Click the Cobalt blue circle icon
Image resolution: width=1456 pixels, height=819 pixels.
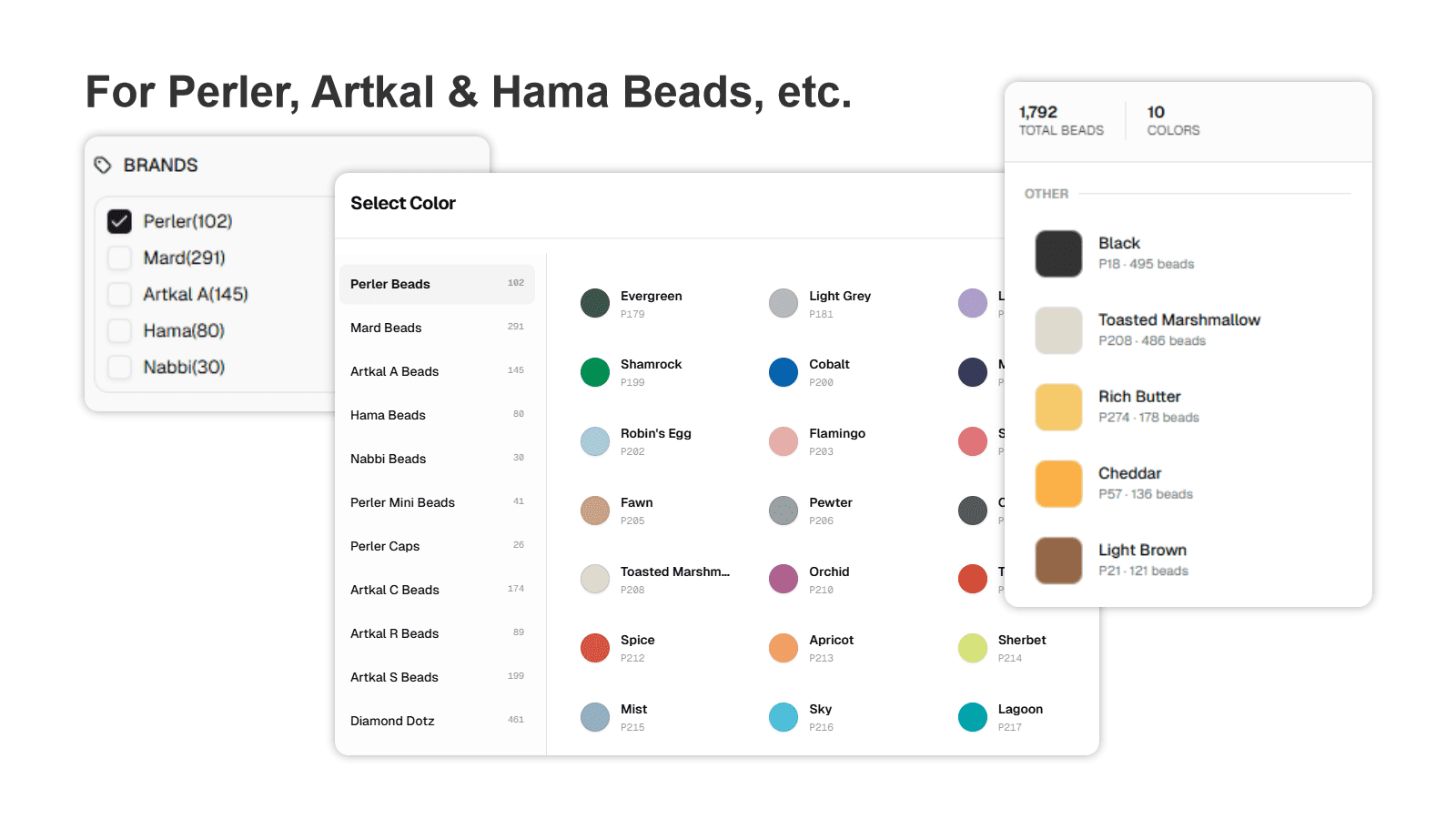coord(783,372)
